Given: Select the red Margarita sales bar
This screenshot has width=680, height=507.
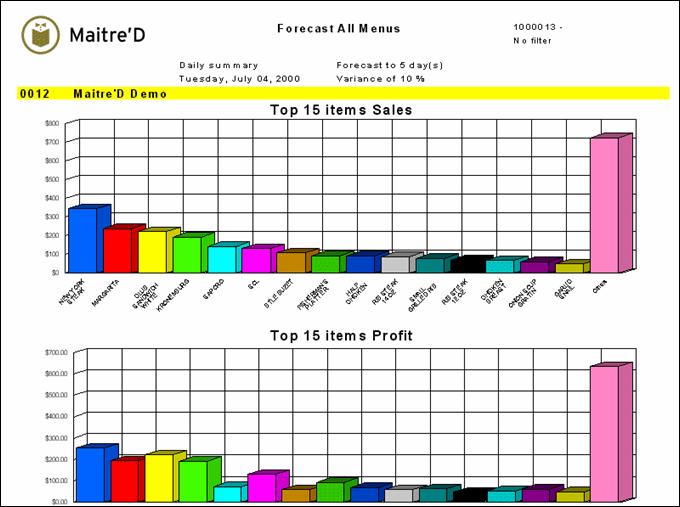Looking at the screenshot, I should (x=117, y=250).
